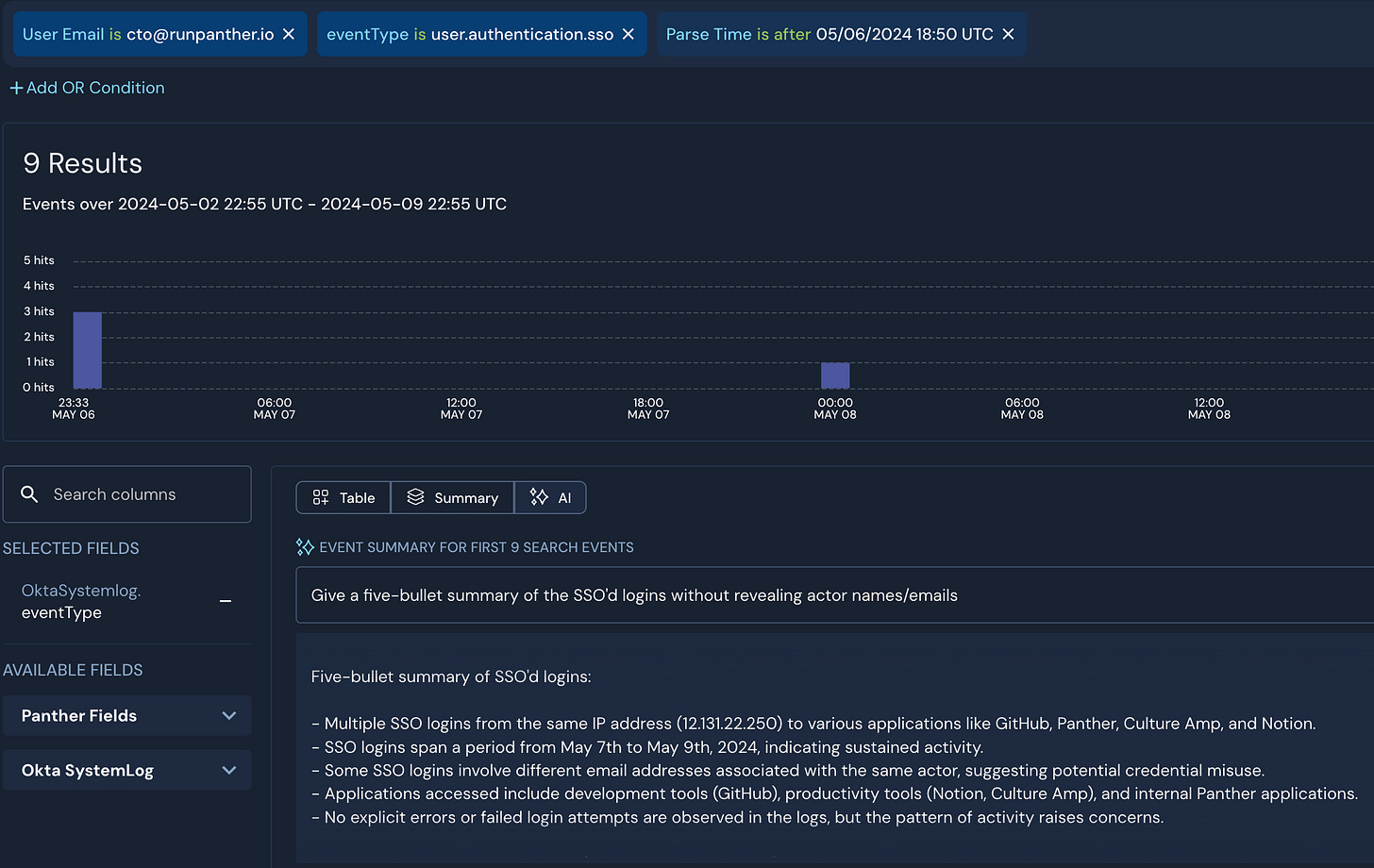
Task: Remove OktaSystemlog eventType with the minus icon
Action: pos(226,601)
